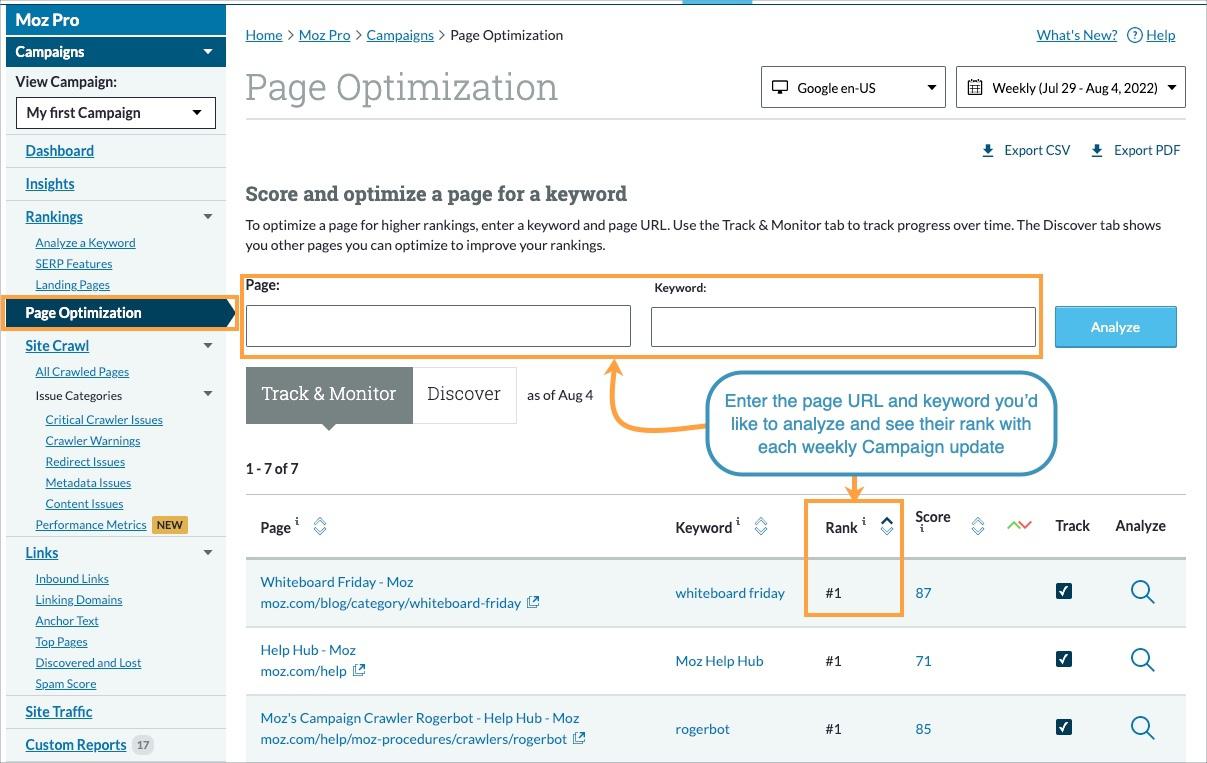Collapse the Rankings section in the sidebar
This screenshot has width=1207, height=763.
pos(207,216)
